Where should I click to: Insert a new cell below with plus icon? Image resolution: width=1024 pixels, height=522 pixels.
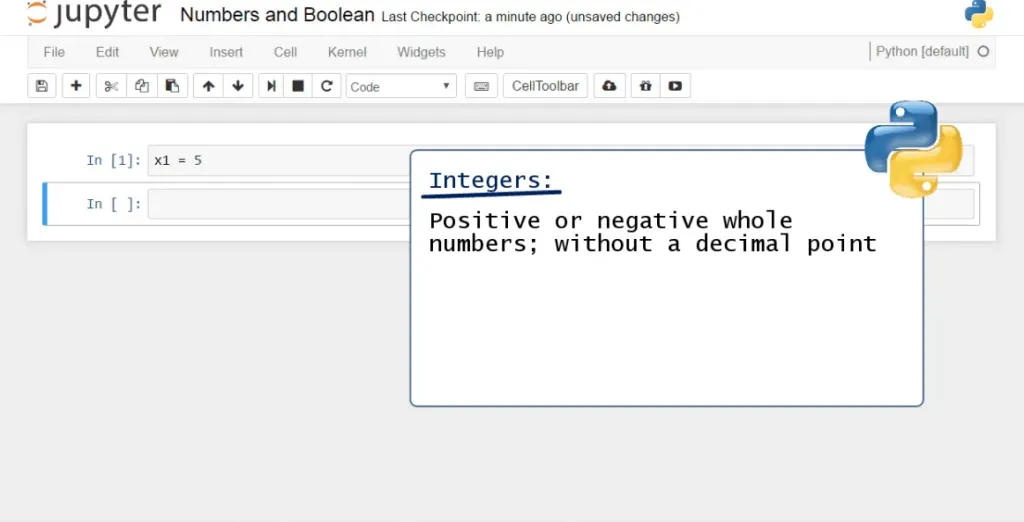(76, 86)
